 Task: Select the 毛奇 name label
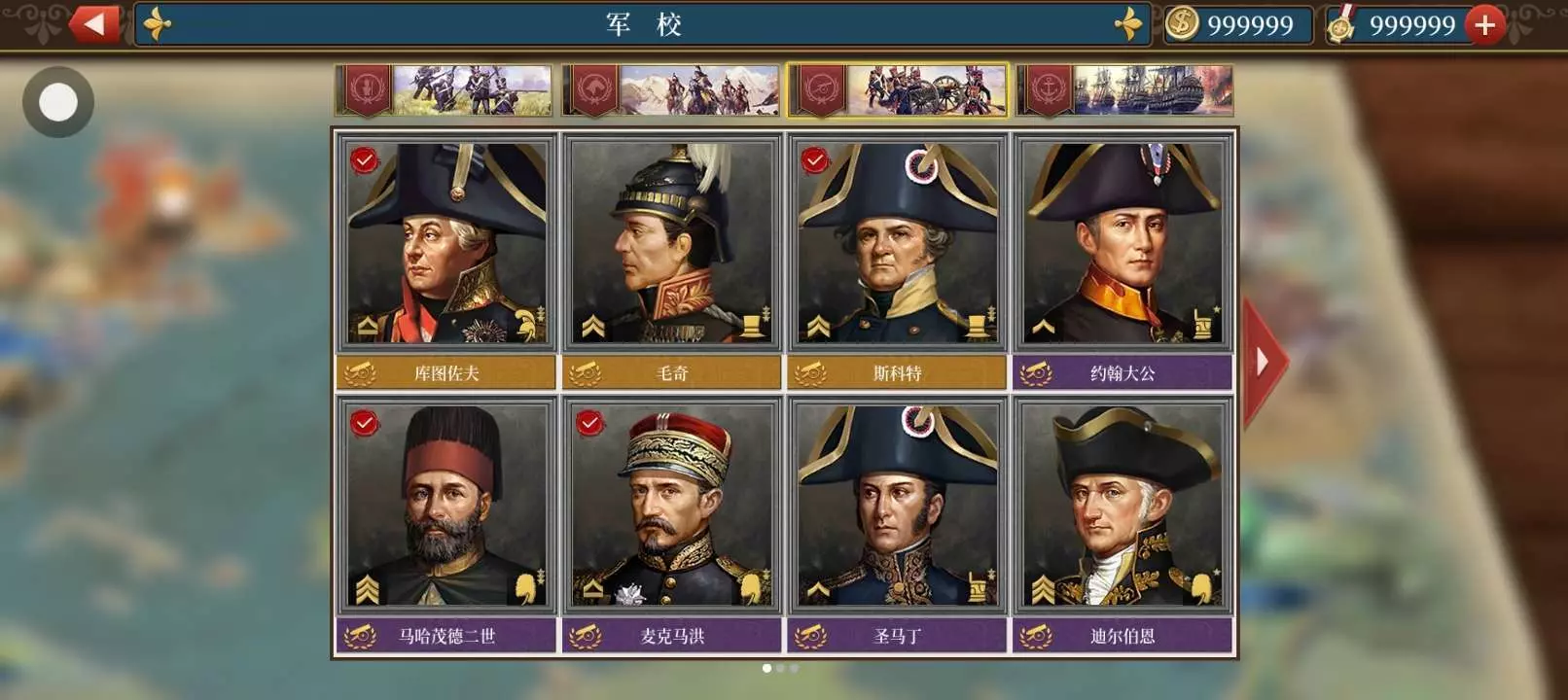[x=672, y=373]
